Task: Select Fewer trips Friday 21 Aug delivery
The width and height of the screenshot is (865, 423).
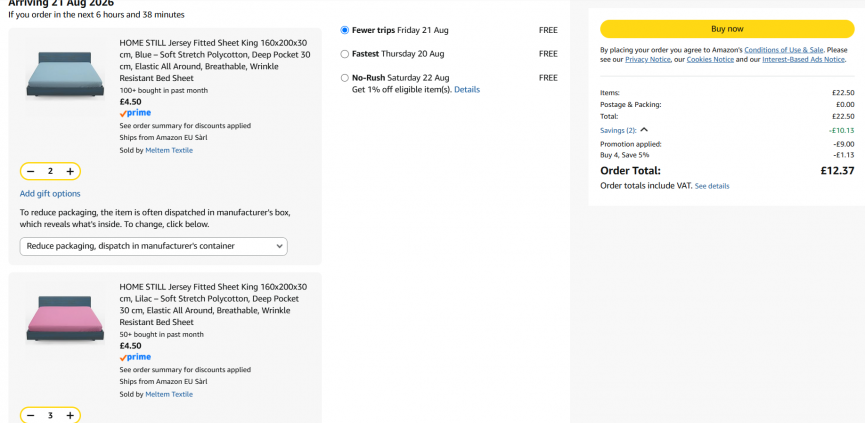Action: (x=345, y=30)
